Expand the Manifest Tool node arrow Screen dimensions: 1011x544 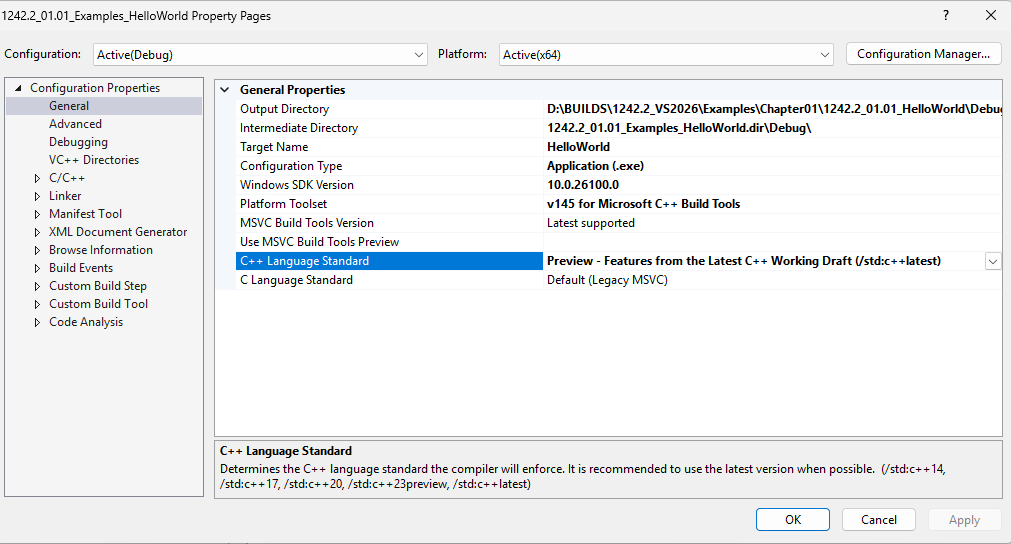click(x=38, y=214)
